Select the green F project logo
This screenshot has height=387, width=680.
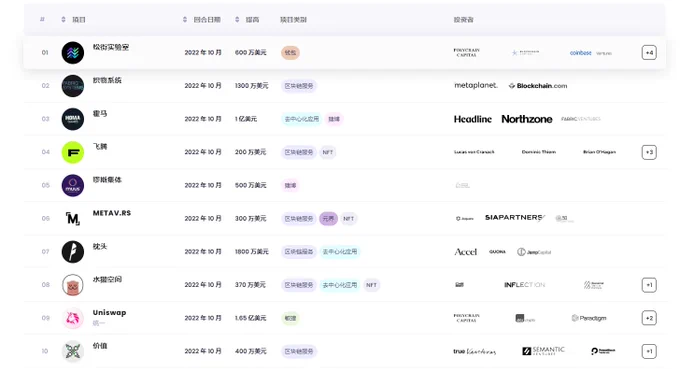click(x=72, y=152)
